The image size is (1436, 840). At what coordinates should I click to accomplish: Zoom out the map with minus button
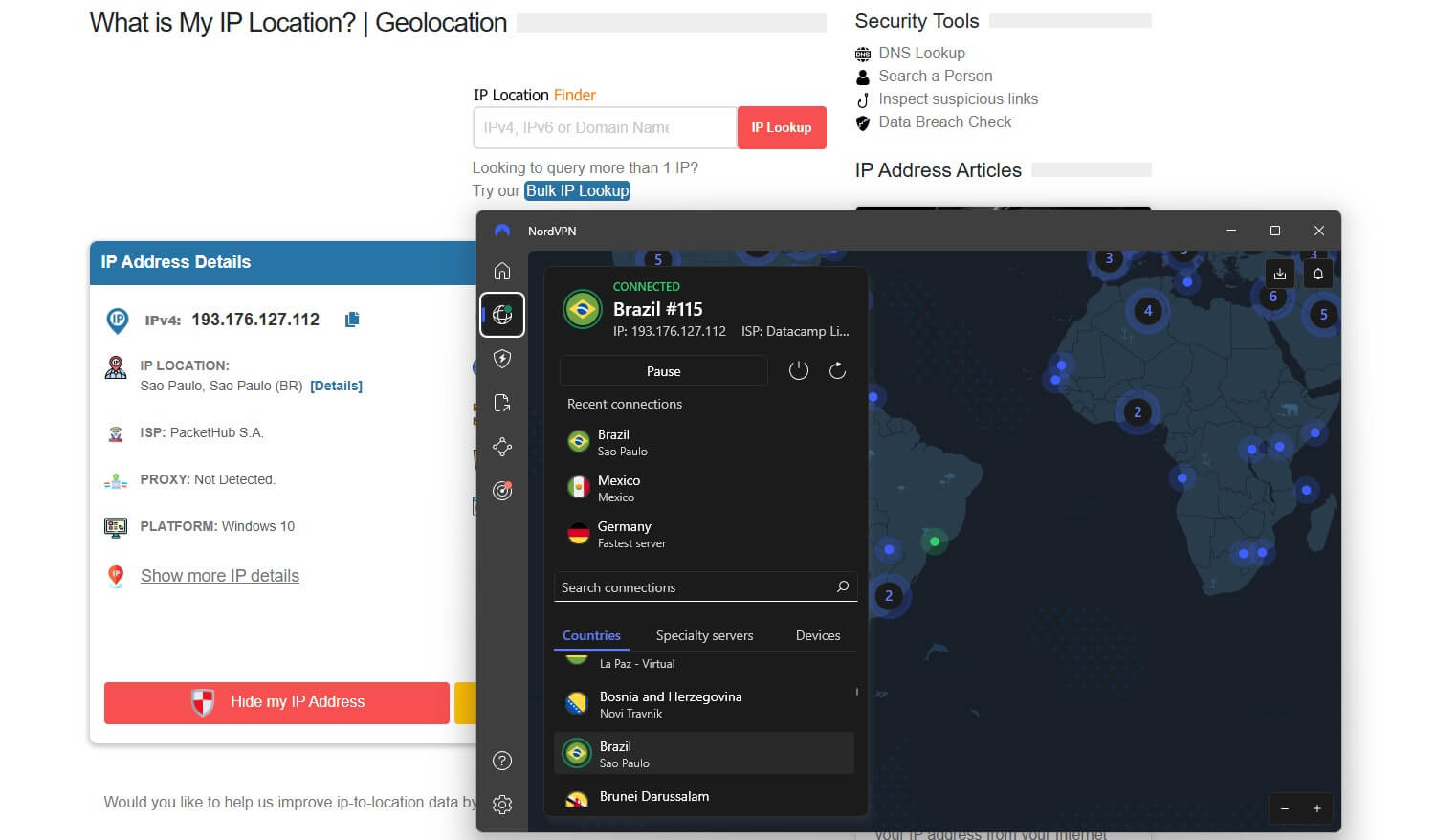(1285, 808)
